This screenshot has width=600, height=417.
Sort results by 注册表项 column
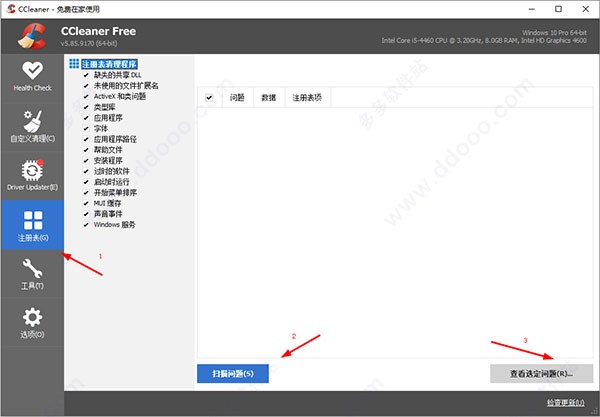(x=307, y=98)
